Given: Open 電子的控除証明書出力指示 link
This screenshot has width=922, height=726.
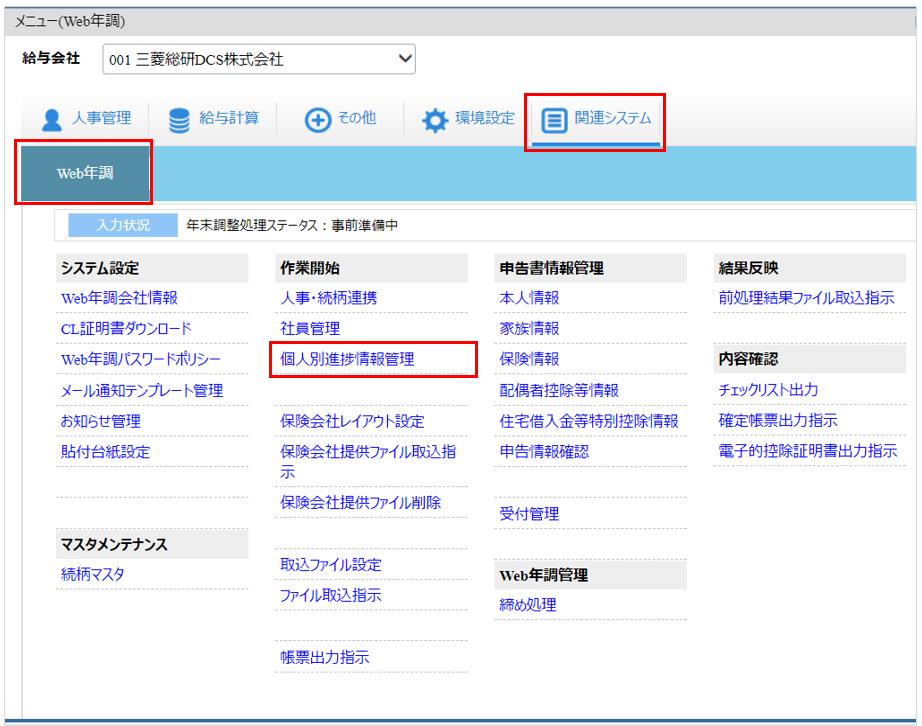Looking at the screenshot, I should (x=808, y=451).
